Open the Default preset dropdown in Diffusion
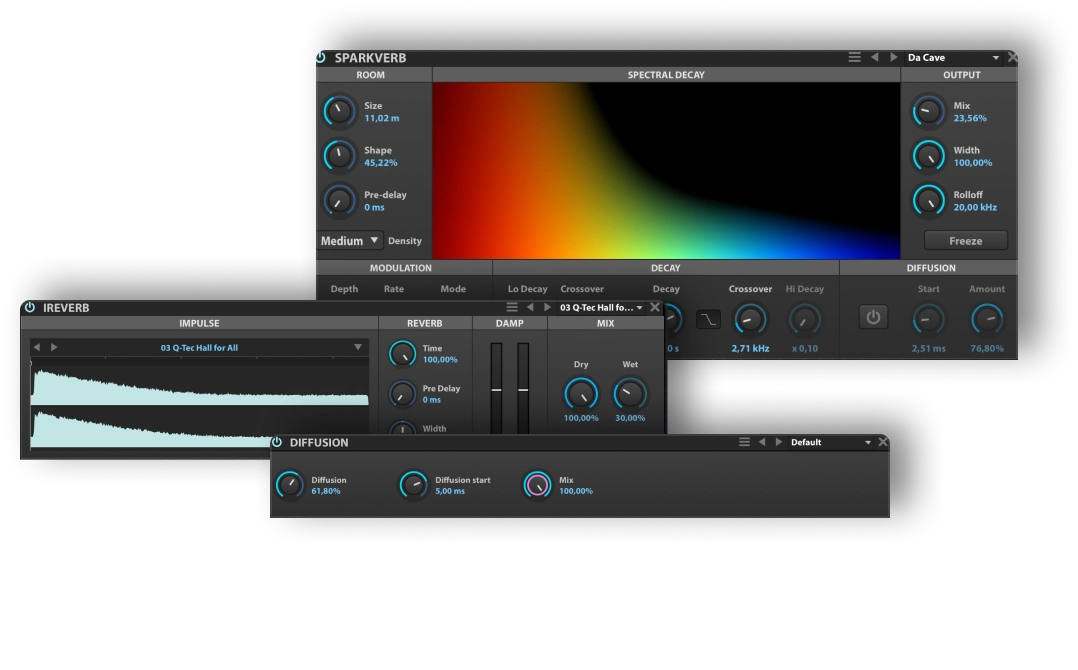Screen dimensions: 1078x670 (831, 442)
